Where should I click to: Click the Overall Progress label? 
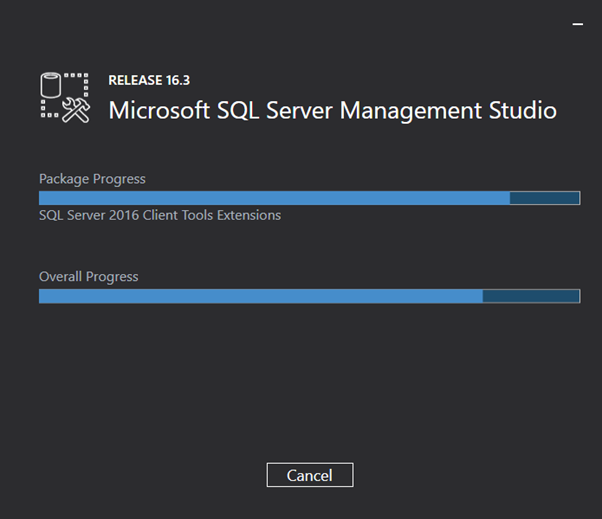[89, 277]
